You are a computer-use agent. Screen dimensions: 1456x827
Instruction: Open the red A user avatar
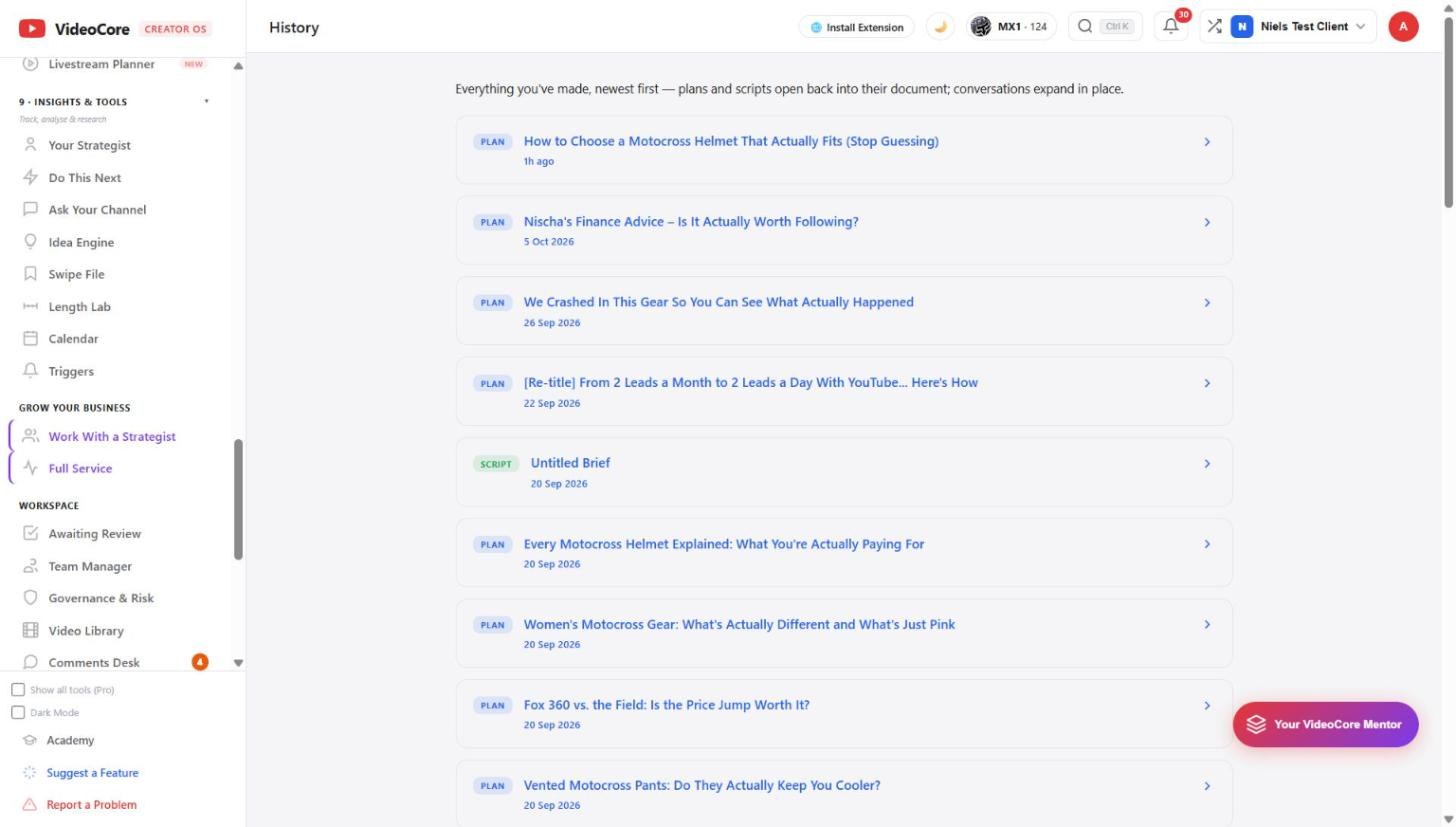[x=1403, y=27]
